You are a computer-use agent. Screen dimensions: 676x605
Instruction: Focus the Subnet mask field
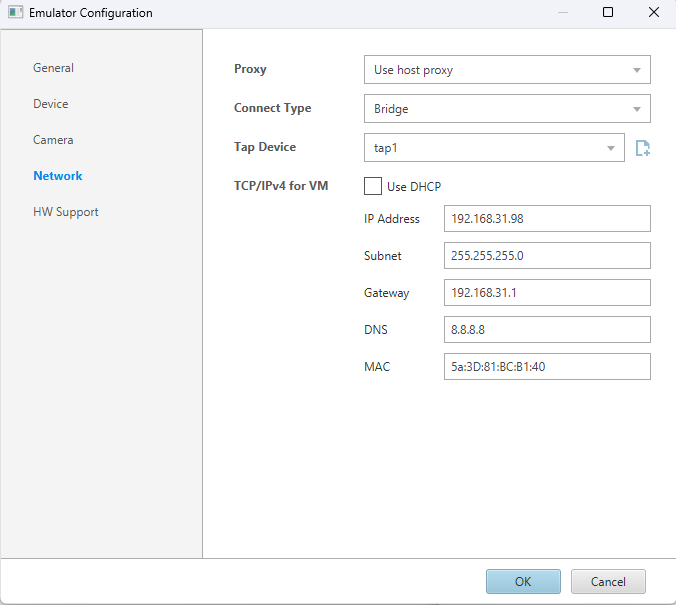546,256
